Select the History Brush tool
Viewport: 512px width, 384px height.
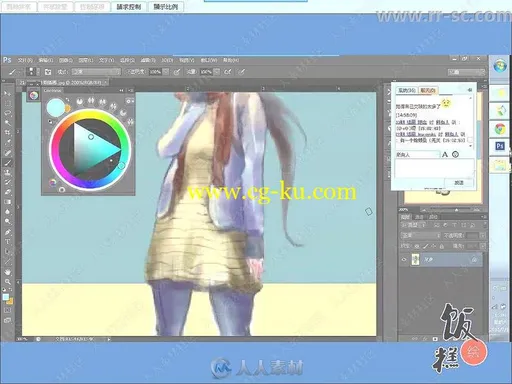7,182
